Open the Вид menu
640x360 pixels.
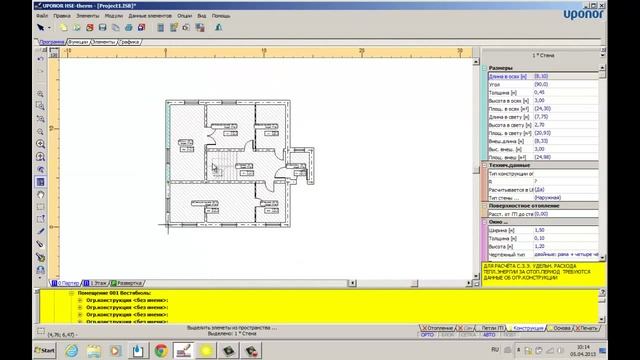202,16
